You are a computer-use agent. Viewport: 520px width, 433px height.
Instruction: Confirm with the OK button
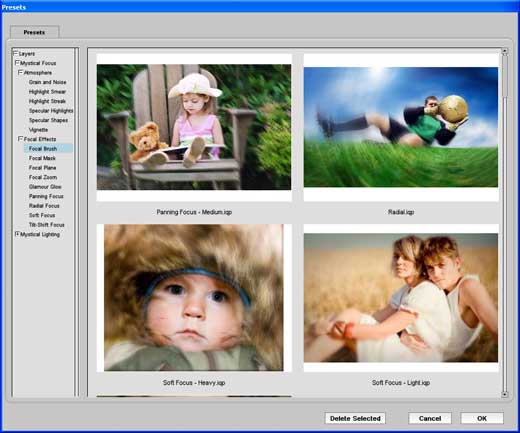(x=482, y=418)
